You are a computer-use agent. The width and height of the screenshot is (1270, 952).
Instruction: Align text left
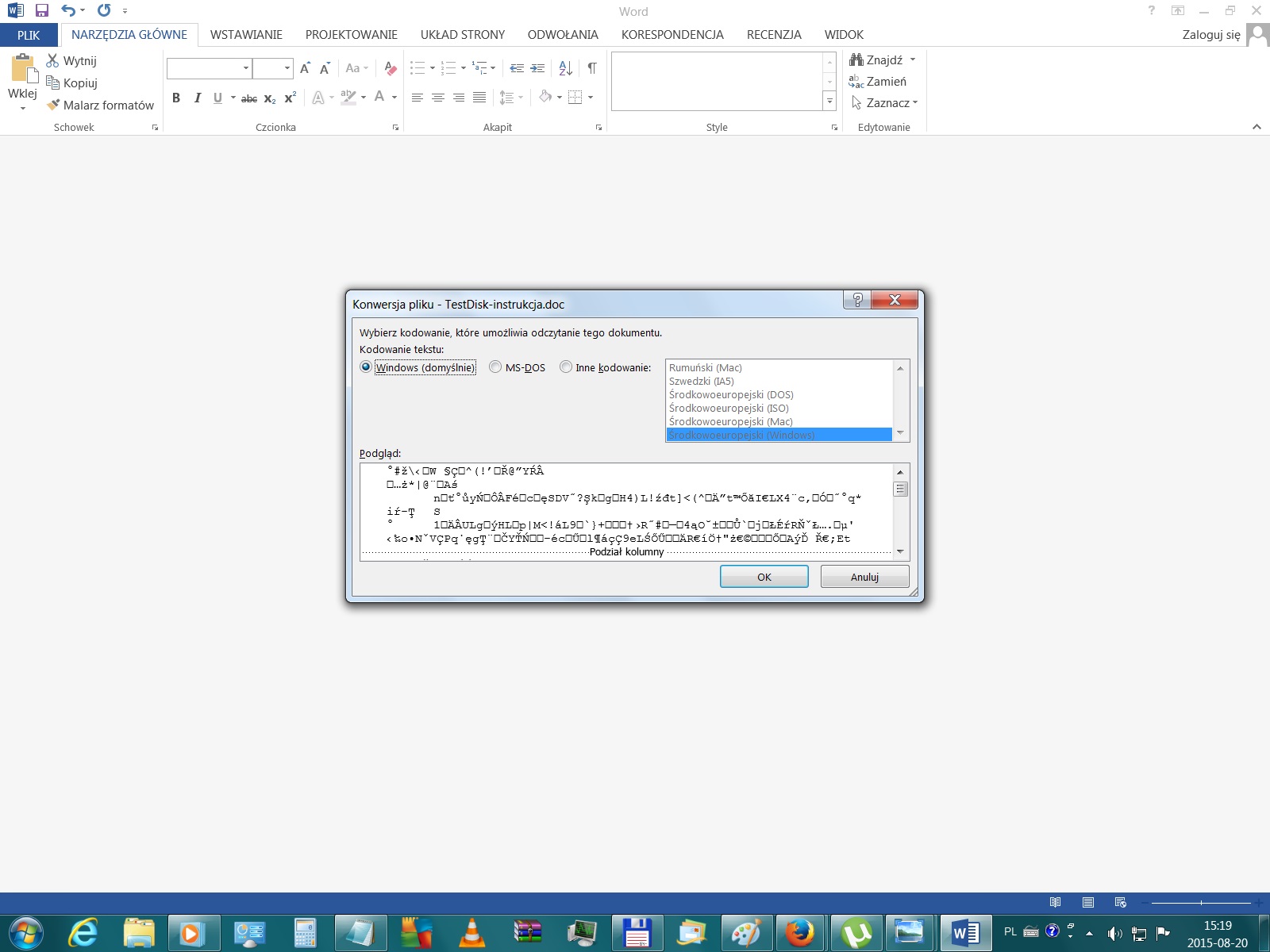417,98
